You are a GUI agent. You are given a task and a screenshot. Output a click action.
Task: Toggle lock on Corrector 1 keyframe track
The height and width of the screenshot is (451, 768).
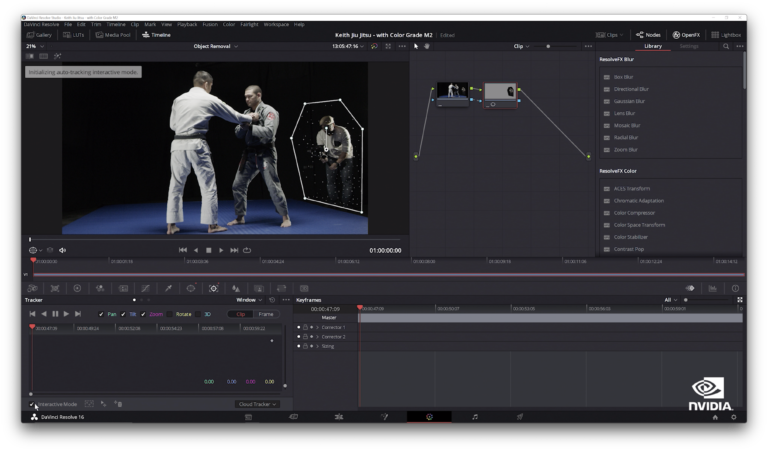click(305, 327)
